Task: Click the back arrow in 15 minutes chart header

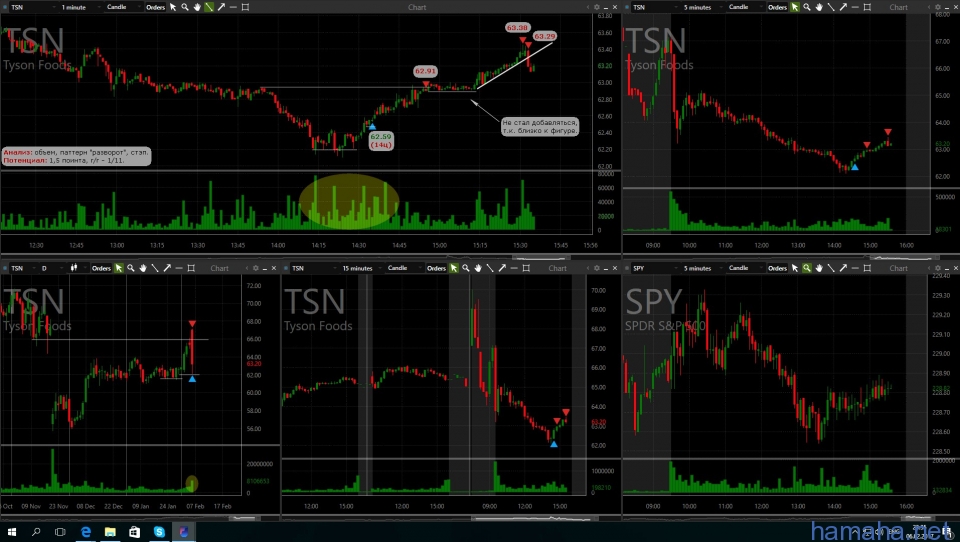Action: click(588, 268)
